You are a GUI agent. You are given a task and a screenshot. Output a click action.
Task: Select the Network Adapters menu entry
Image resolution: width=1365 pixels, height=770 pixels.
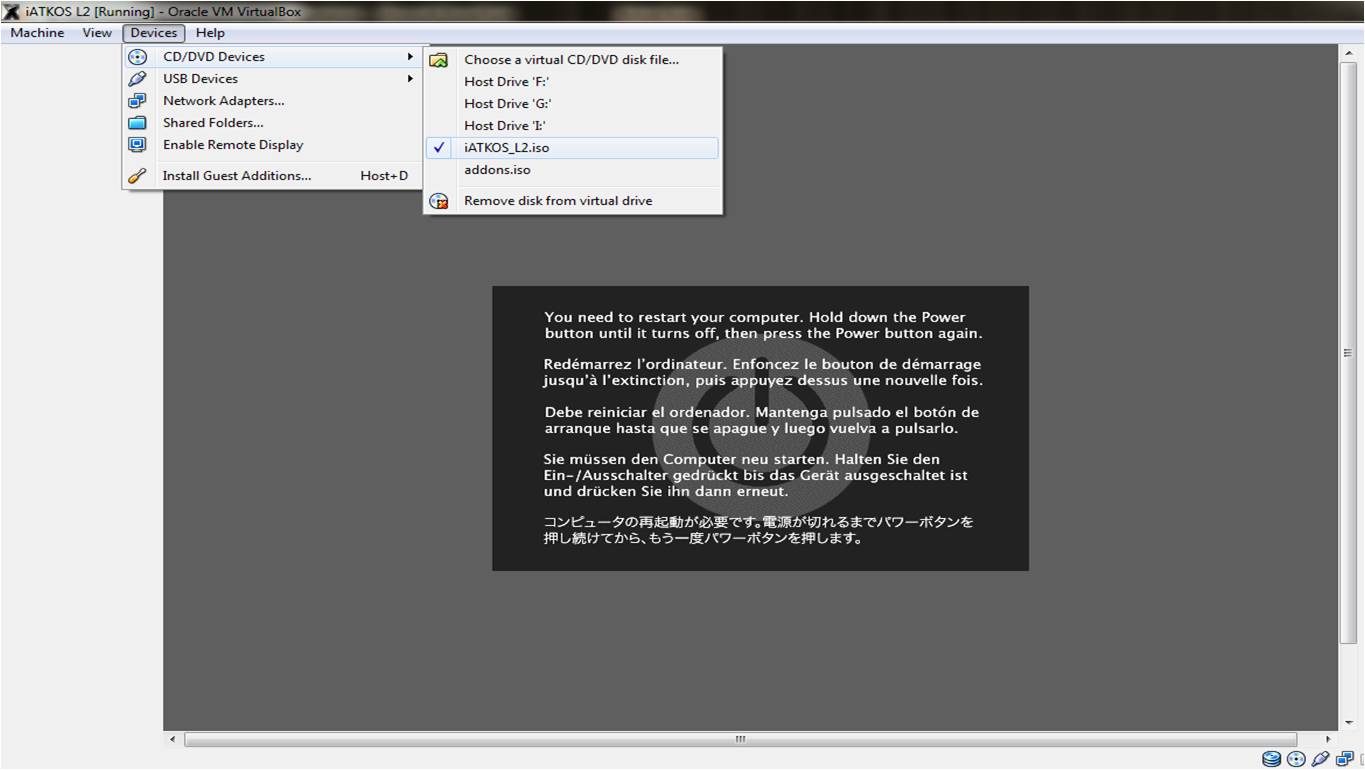pos(272,101)
